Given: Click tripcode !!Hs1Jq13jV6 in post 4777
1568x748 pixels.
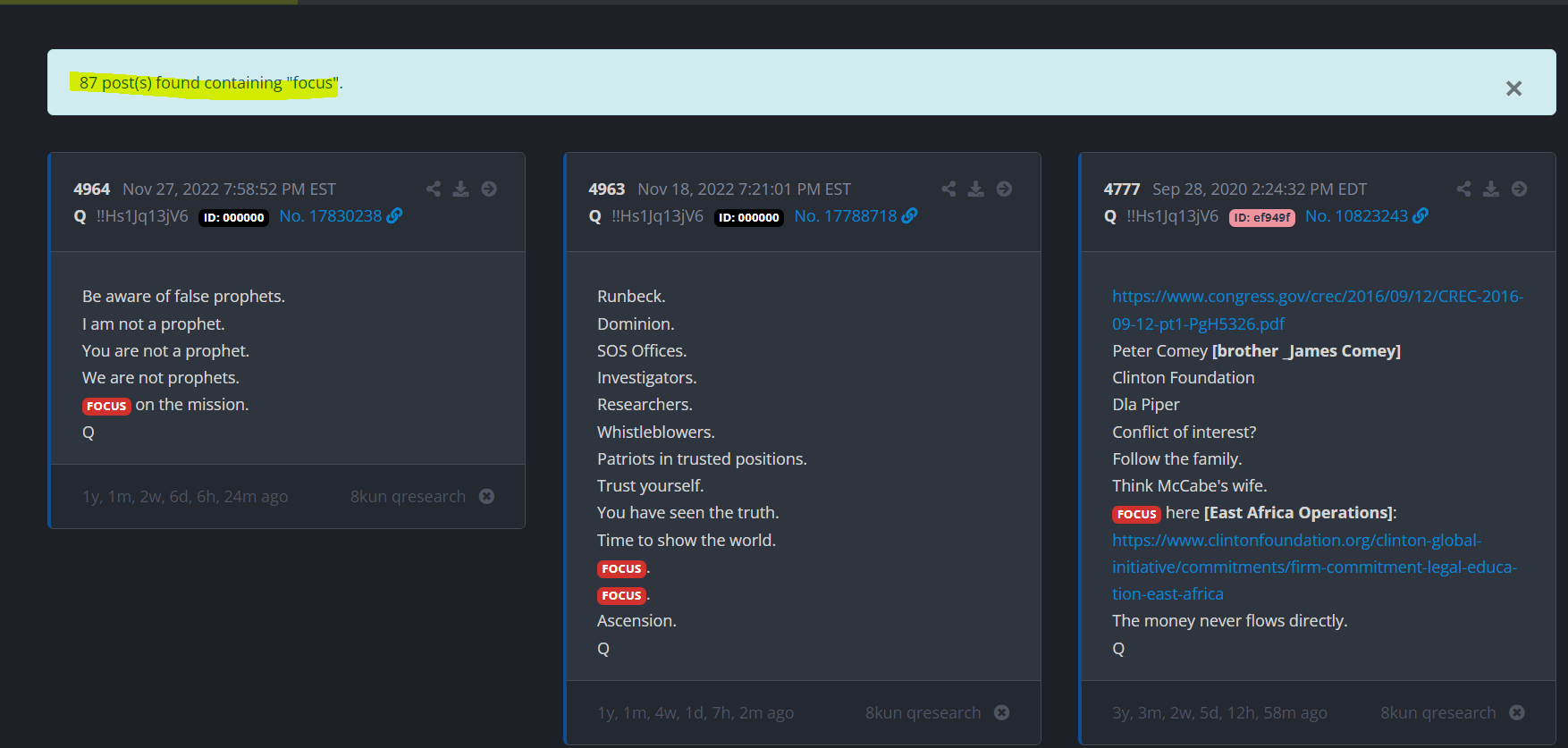Looking at the screenshot, I should (1172, 216).
